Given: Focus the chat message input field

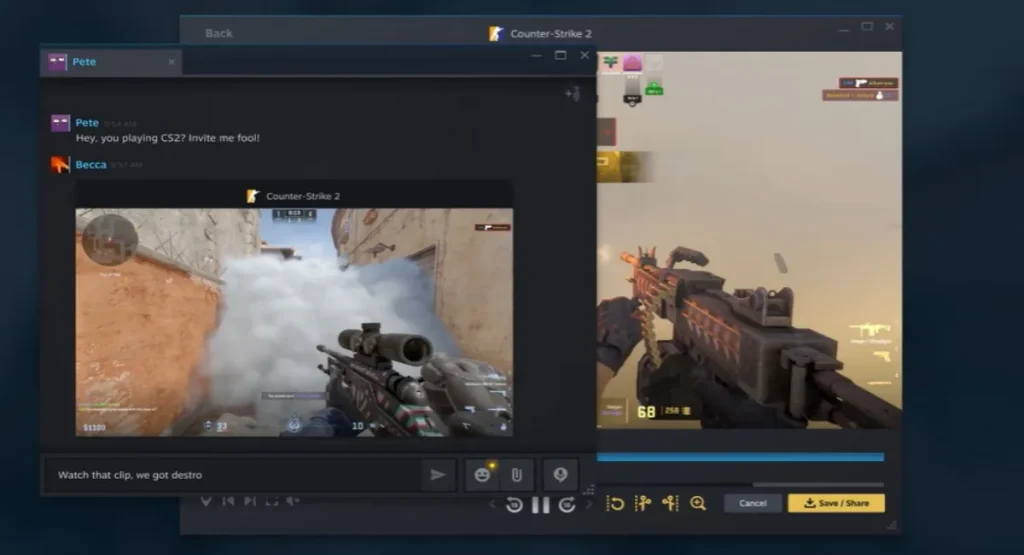Looking at the screenshot, I should (235, 475).
